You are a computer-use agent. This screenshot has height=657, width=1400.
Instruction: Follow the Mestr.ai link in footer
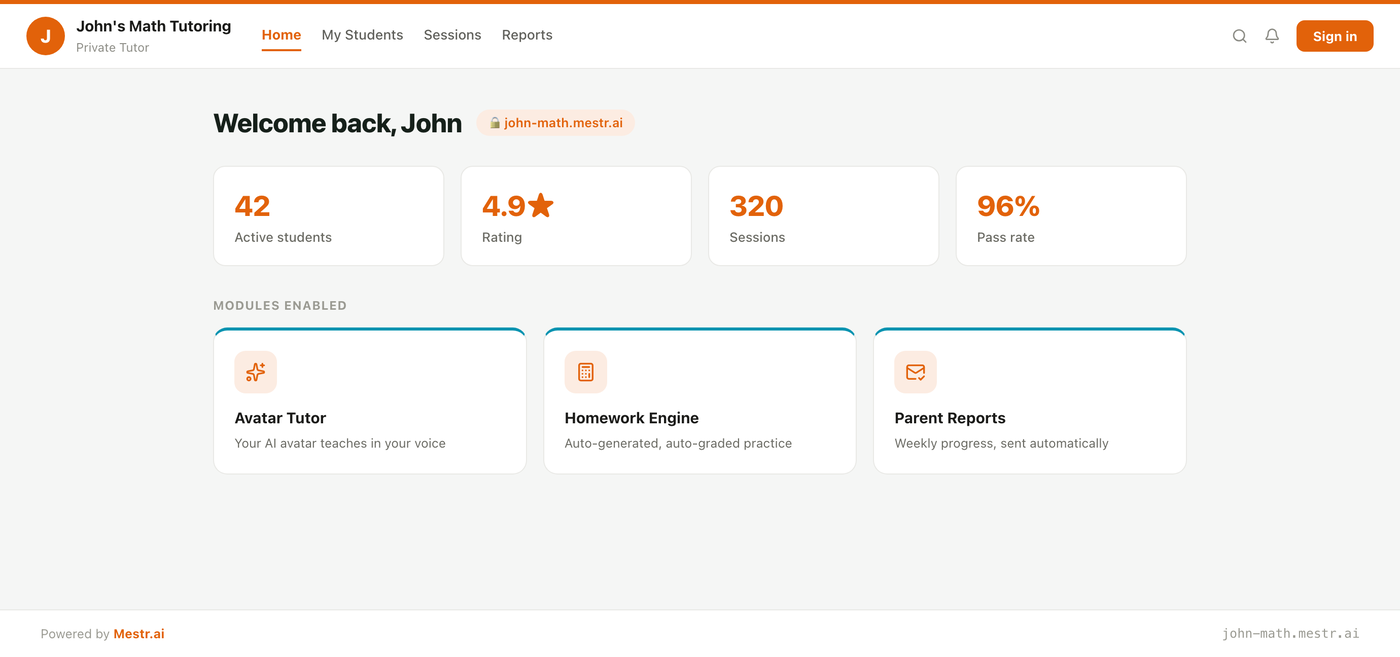[x=139, y=634]
